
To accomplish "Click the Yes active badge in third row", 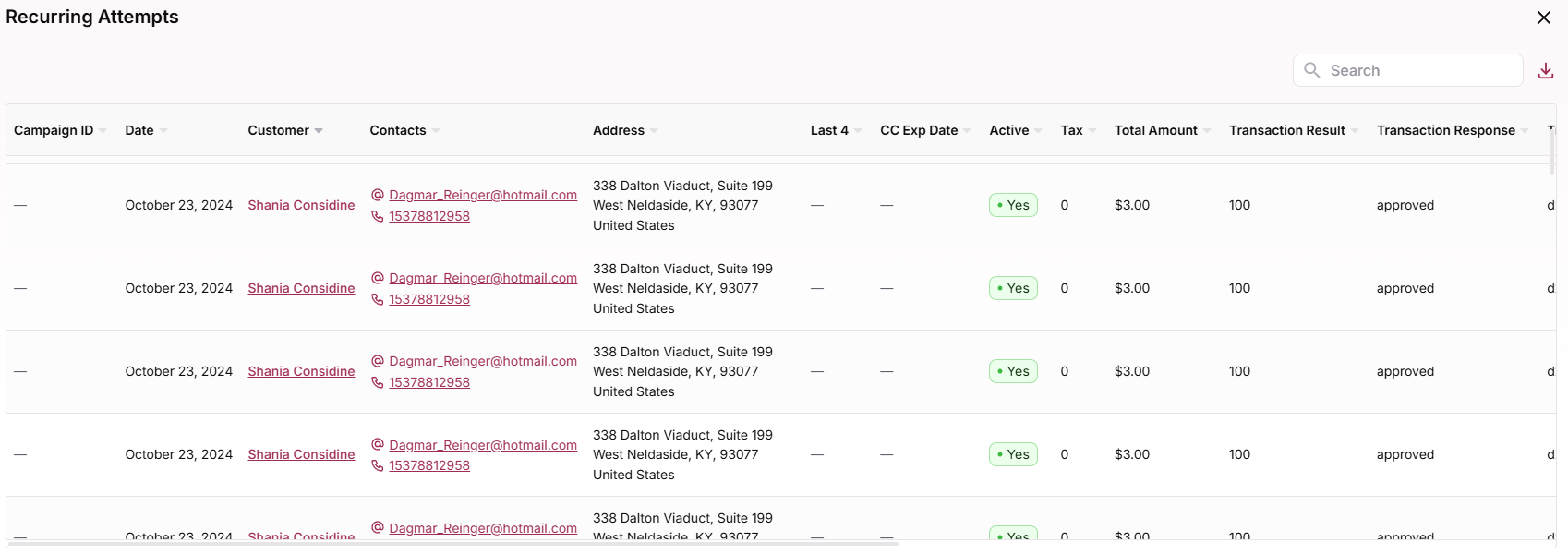I will [1013, 371].
